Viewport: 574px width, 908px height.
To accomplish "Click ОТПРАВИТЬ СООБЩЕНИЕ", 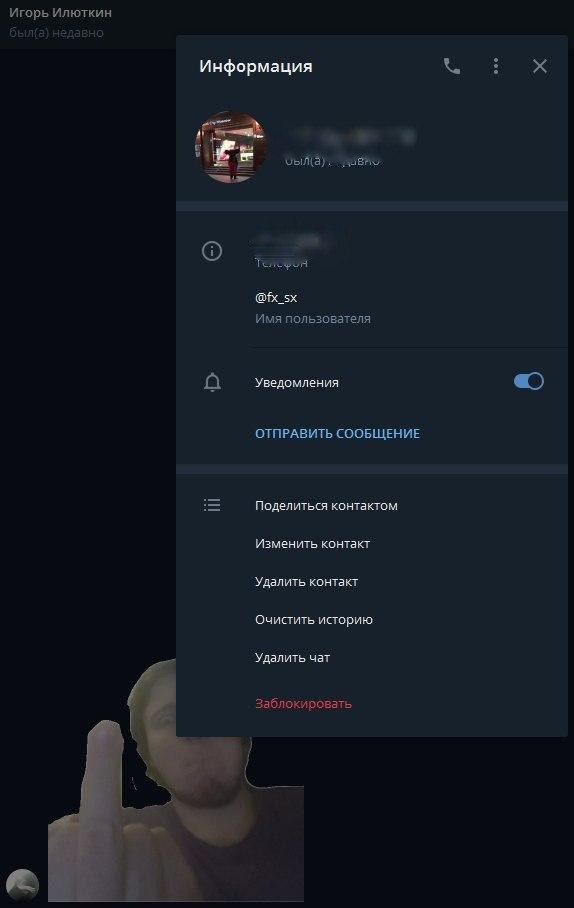I will coord(338,434).
